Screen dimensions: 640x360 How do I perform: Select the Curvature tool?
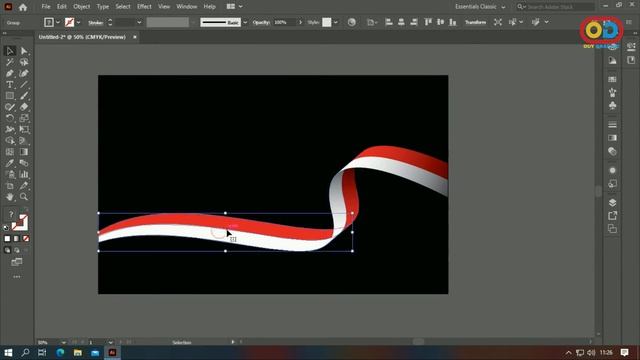click(x=24, y=73)
